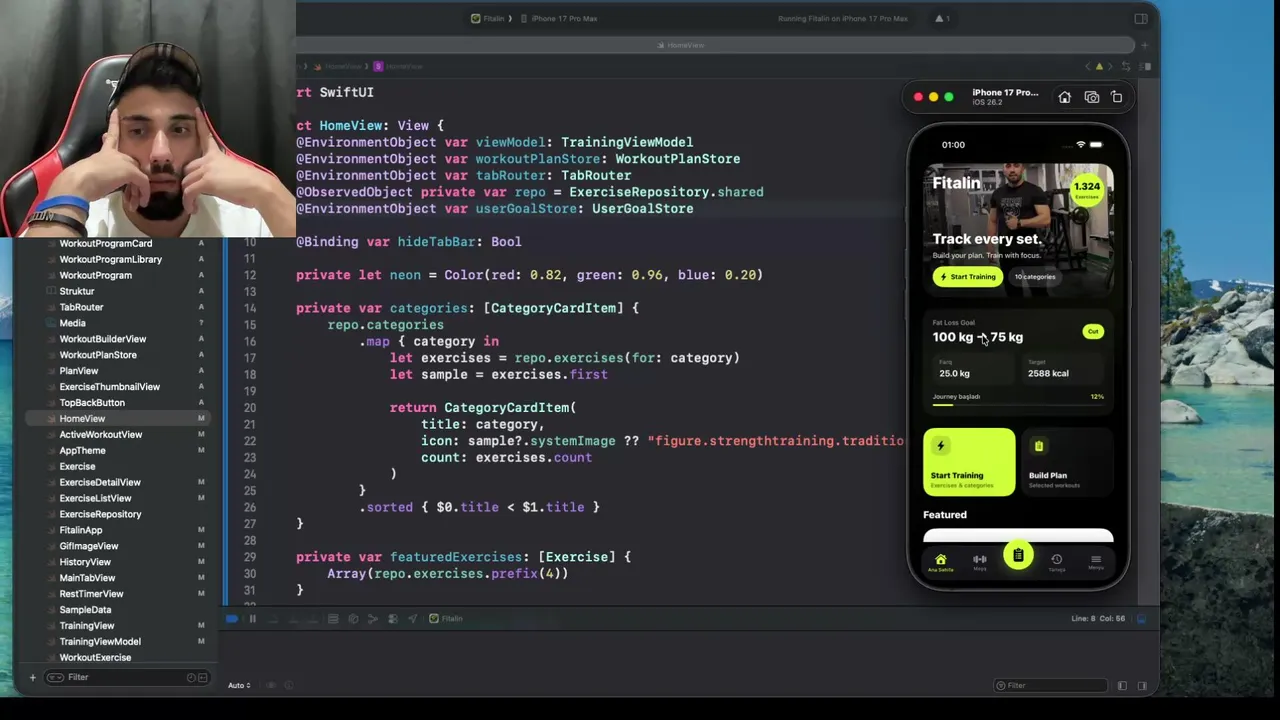Open the warning issues indicator in Xcode toolbar
The height and width of the screenshot is (720, 1280).
(x=942, y=18)
